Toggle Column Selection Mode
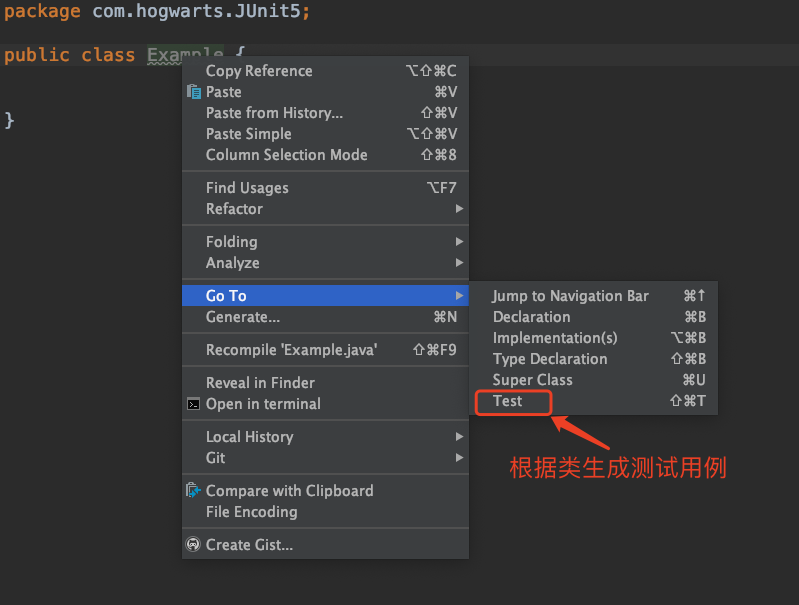The image size is (799, 605). (x=286, y=155)
